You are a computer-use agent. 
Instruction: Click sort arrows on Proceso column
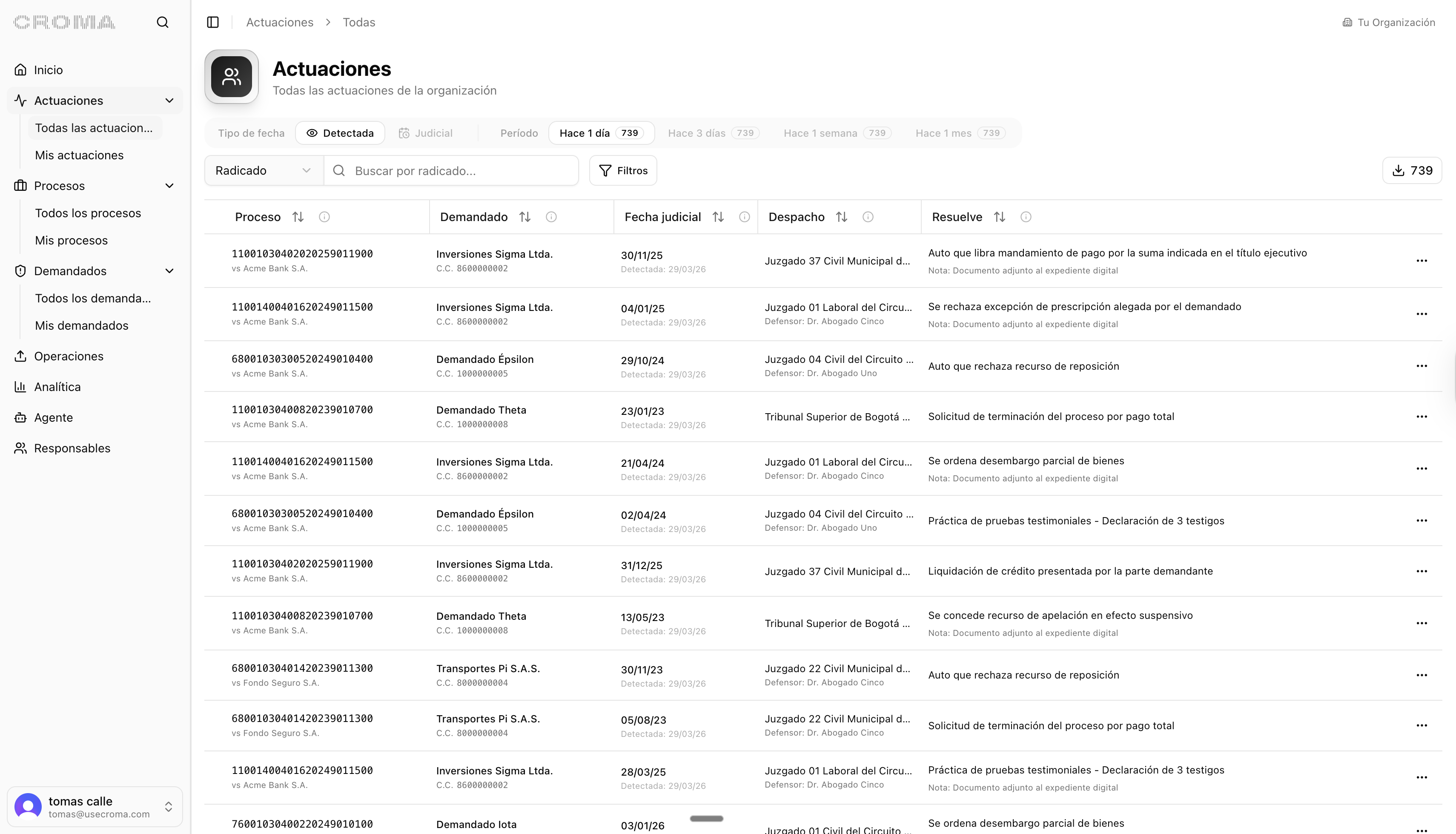click(298, 217)
